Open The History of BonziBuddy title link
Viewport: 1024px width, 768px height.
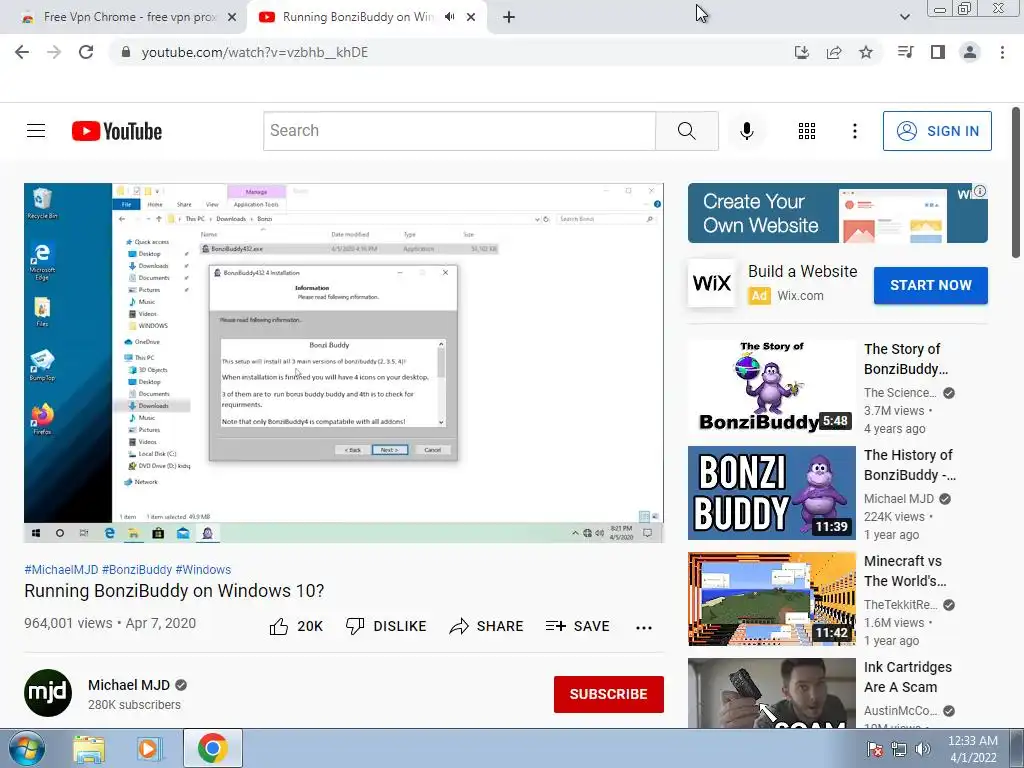click(910, 465)
